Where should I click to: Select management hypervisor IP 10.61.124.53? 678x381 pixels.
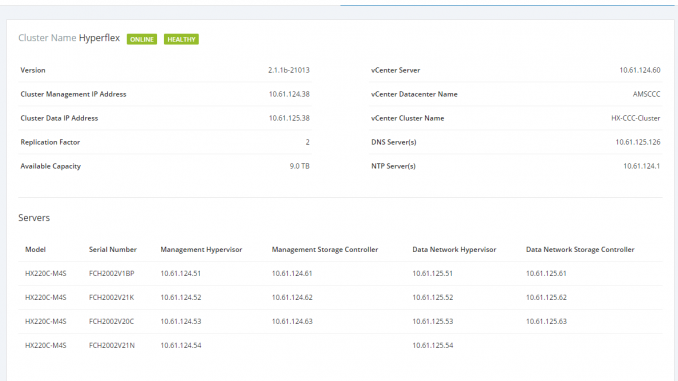click(x=181, y=321)
